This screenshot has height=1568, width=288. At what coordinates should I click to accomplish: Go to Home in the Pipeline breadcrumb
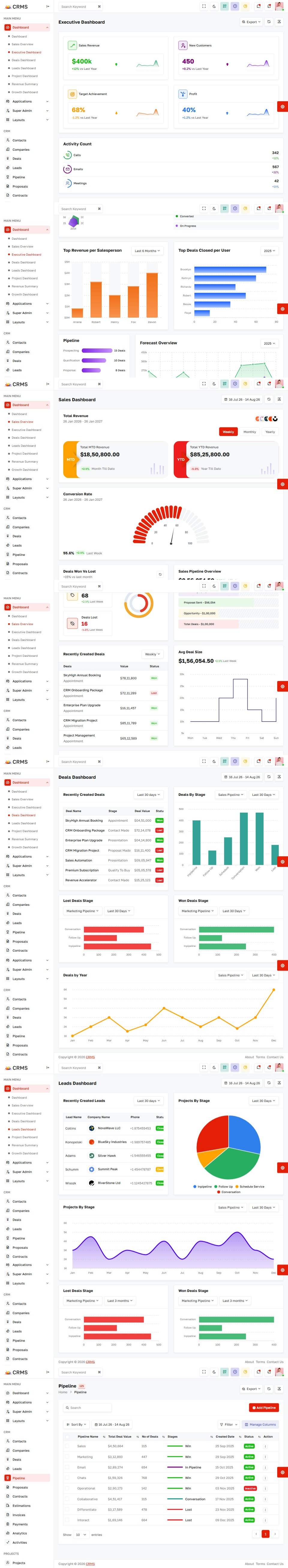[x=63, y=1392]
